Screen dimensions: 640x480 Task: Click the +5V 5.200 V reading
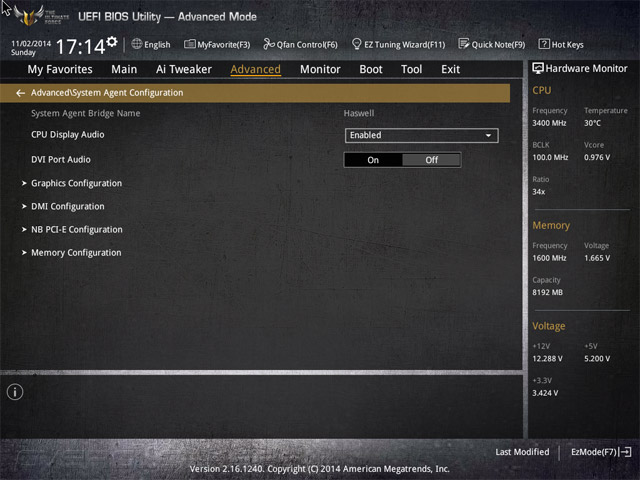tap(597, 358)
